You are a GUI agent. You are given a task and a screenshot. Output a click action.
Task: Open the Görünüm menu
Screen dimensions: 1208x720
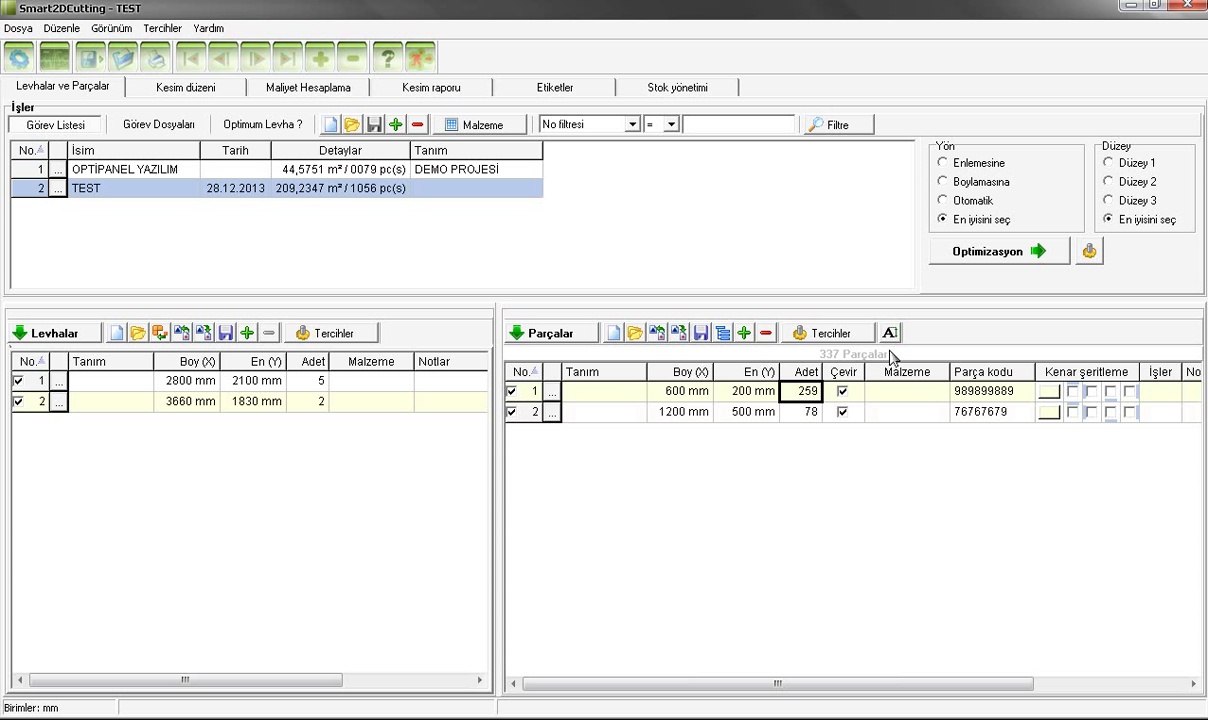[x=111, y=28]
